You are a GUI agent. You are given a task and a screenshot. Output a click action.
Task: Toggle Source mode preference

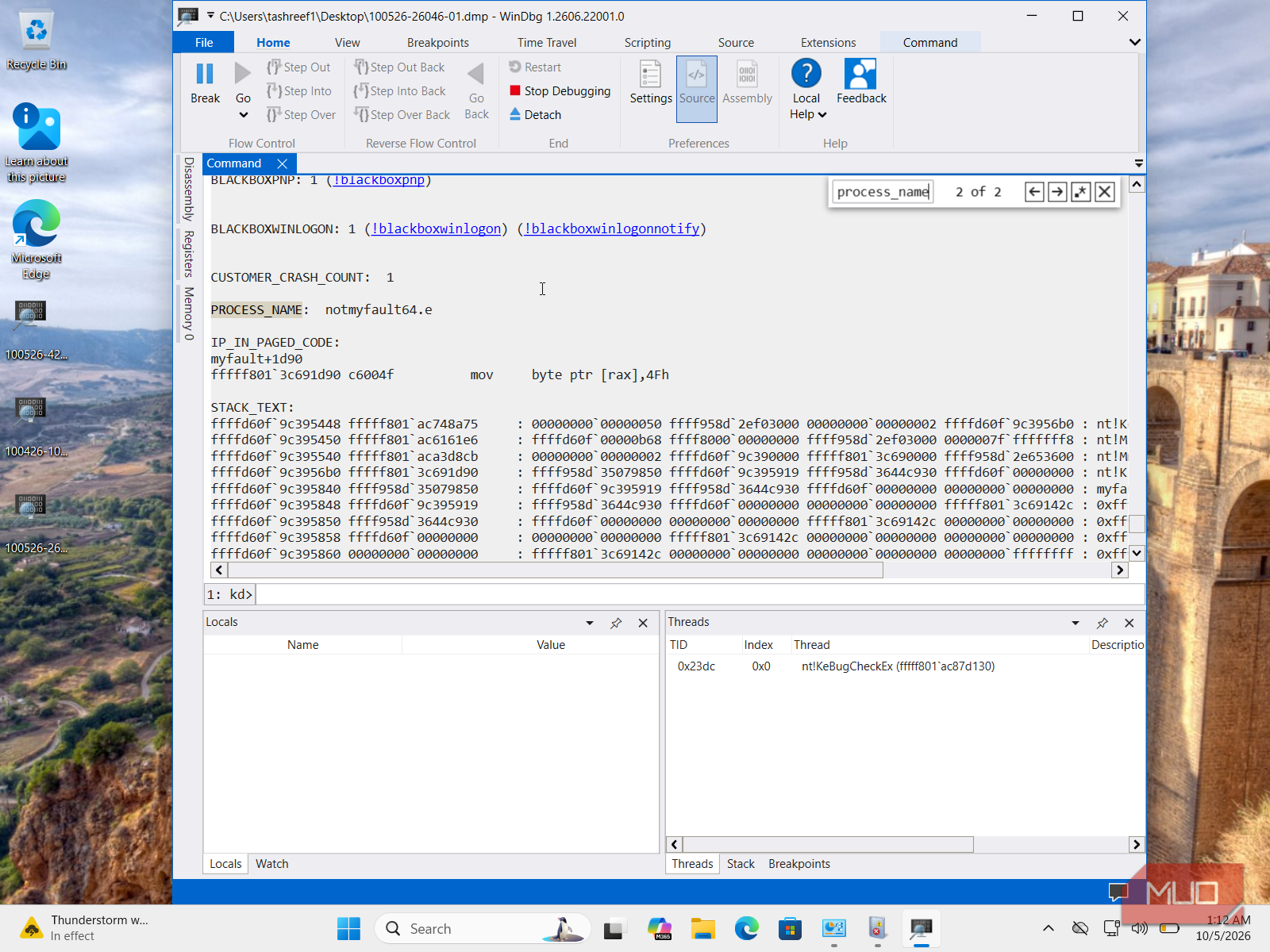[697, 89]
